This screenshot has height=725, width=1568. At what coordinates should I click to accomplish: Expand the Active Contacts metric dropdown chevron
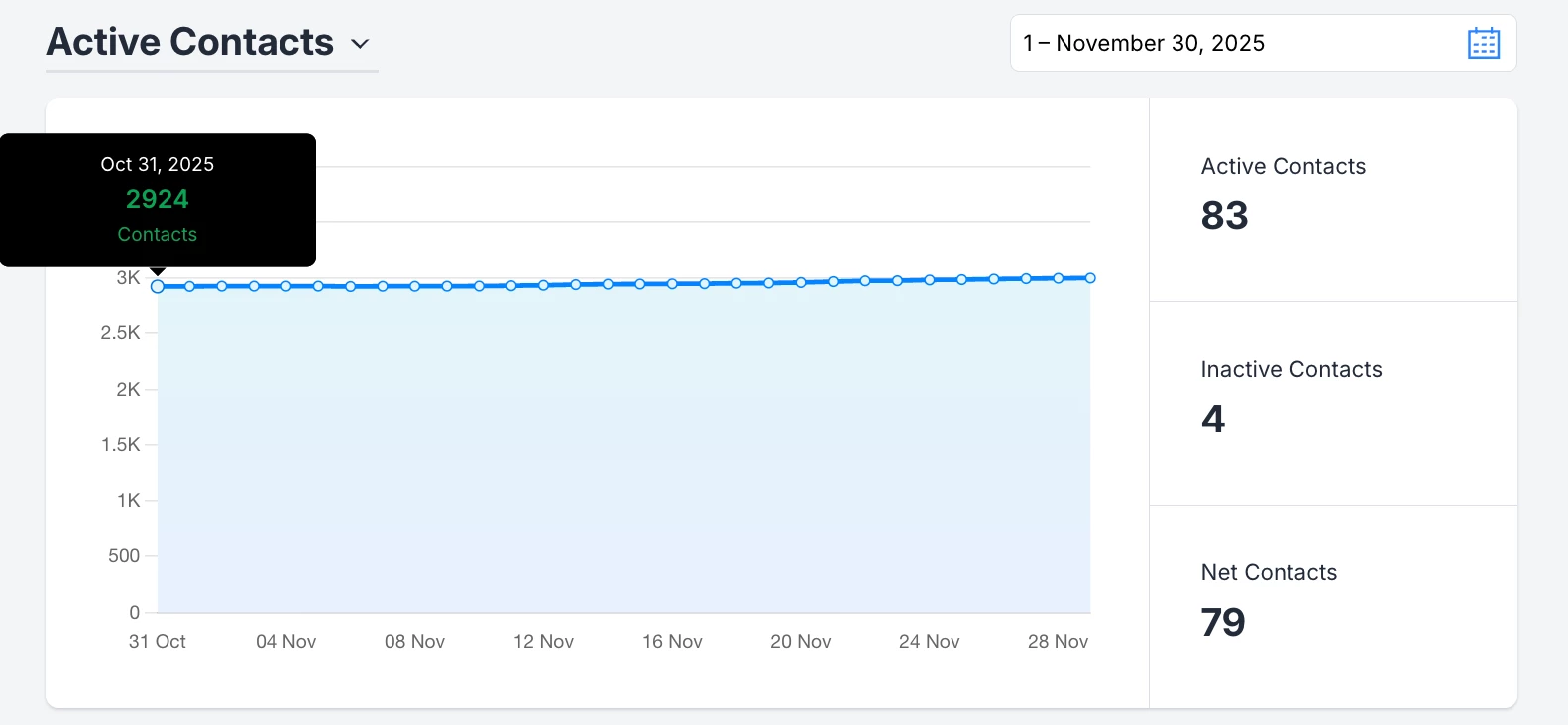[x=360, y=44]
